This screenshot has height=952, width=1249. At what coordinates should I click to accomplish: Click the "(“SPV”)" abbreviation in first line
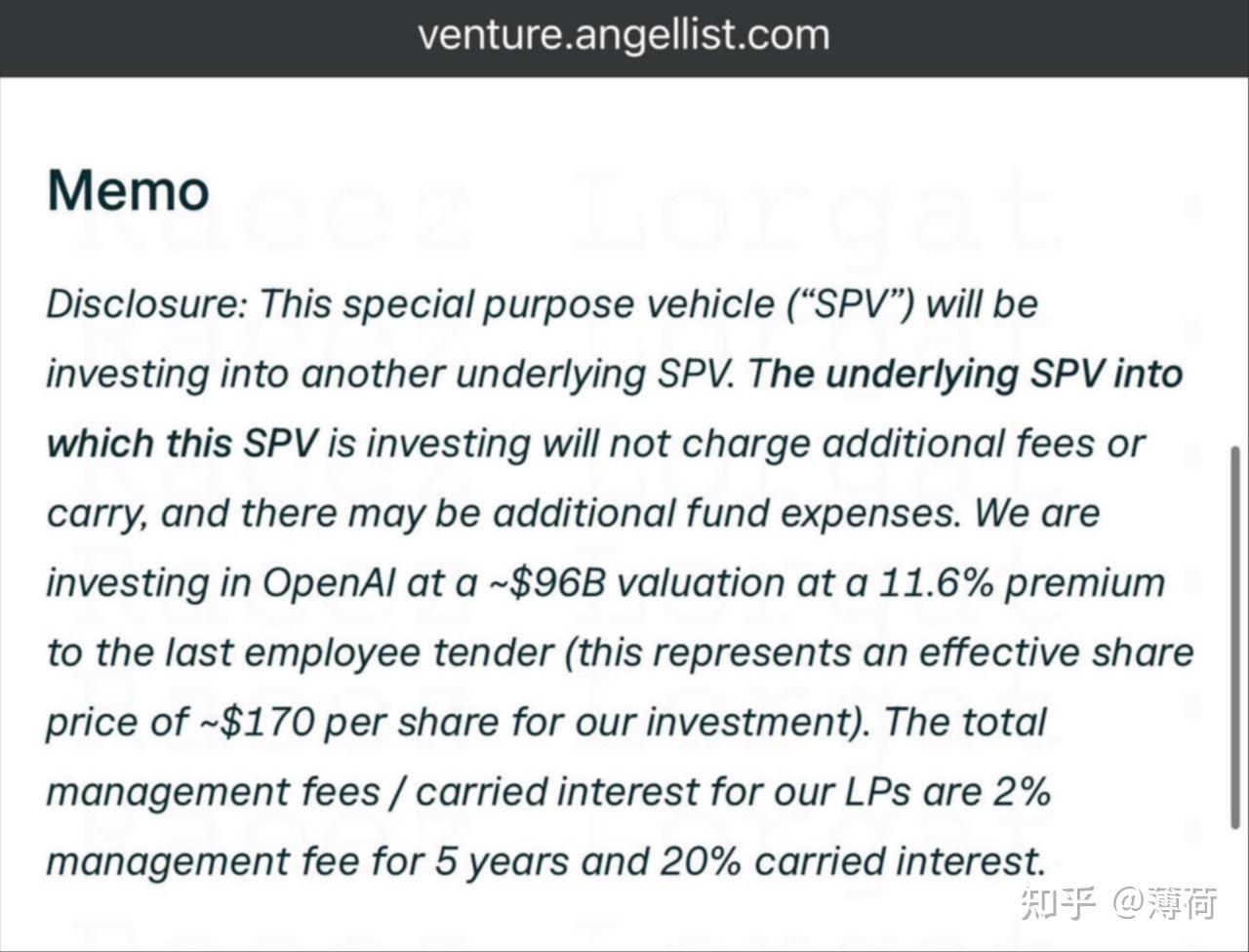coord(851,304)
